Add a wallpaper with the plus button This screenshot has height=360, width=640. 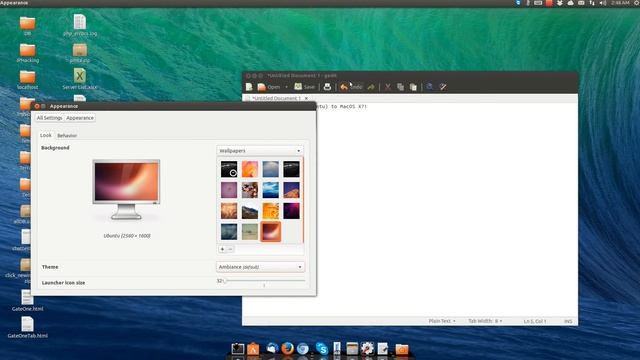pyautogui.click(x=222, y=249)
